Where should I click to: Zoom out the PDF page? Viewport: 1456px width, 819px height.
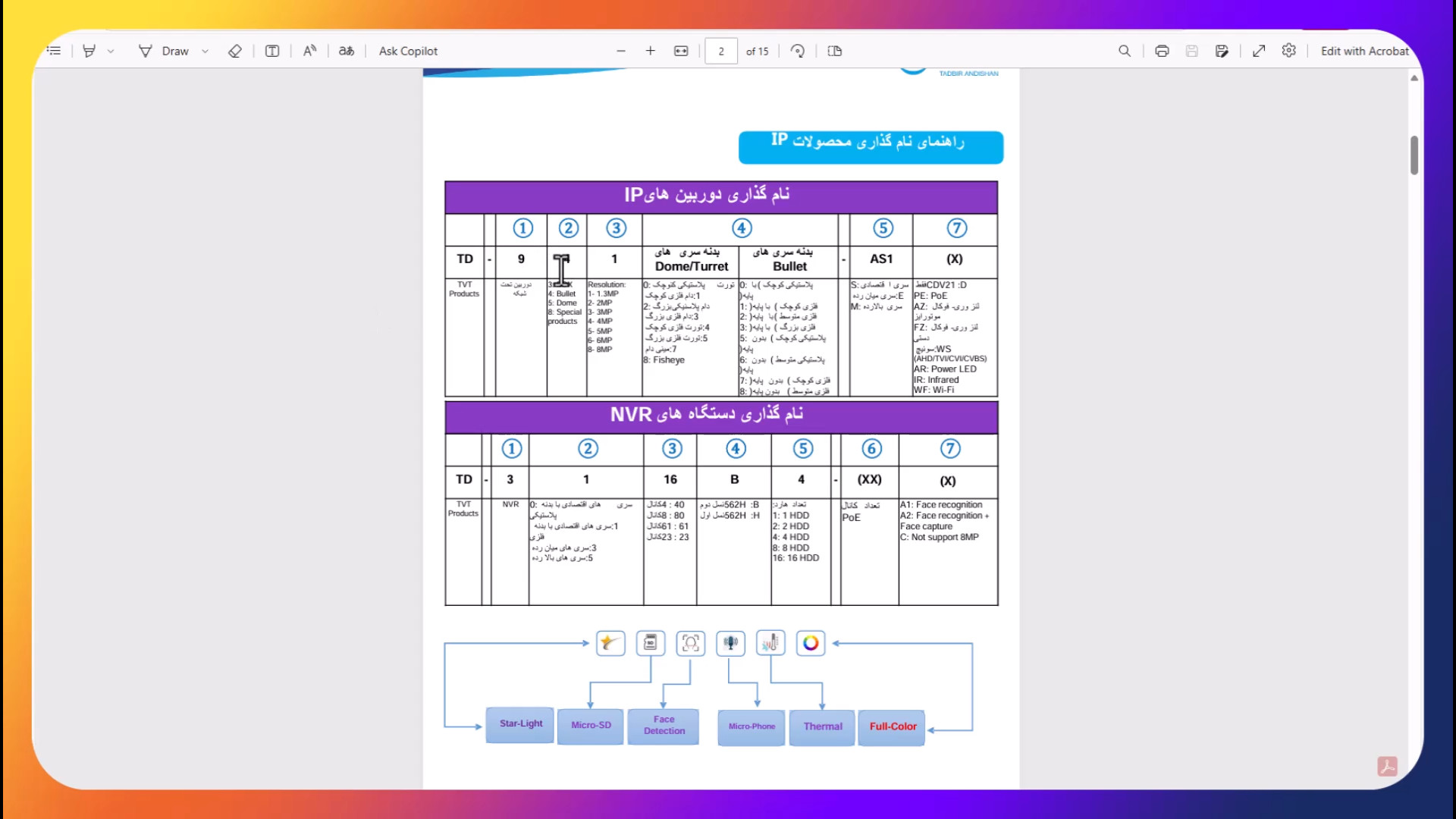point(621,51)
